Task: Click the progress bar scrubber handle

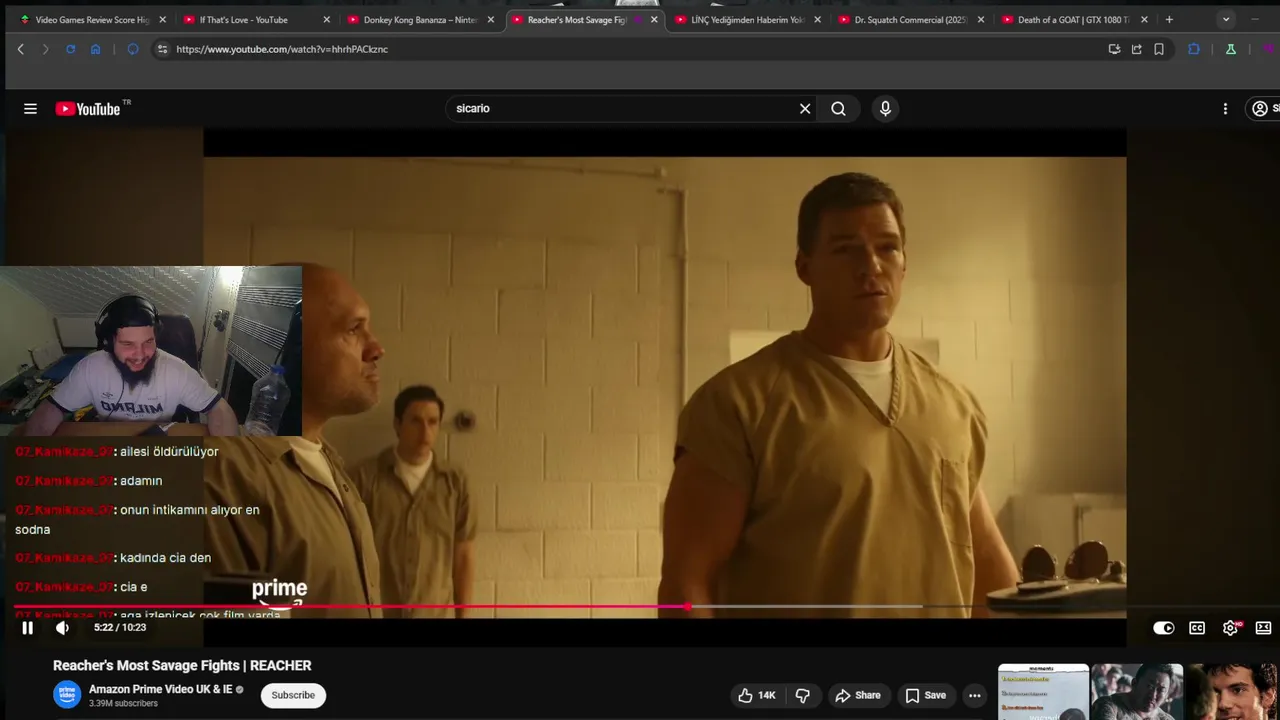Action: (x=688, y=607)
